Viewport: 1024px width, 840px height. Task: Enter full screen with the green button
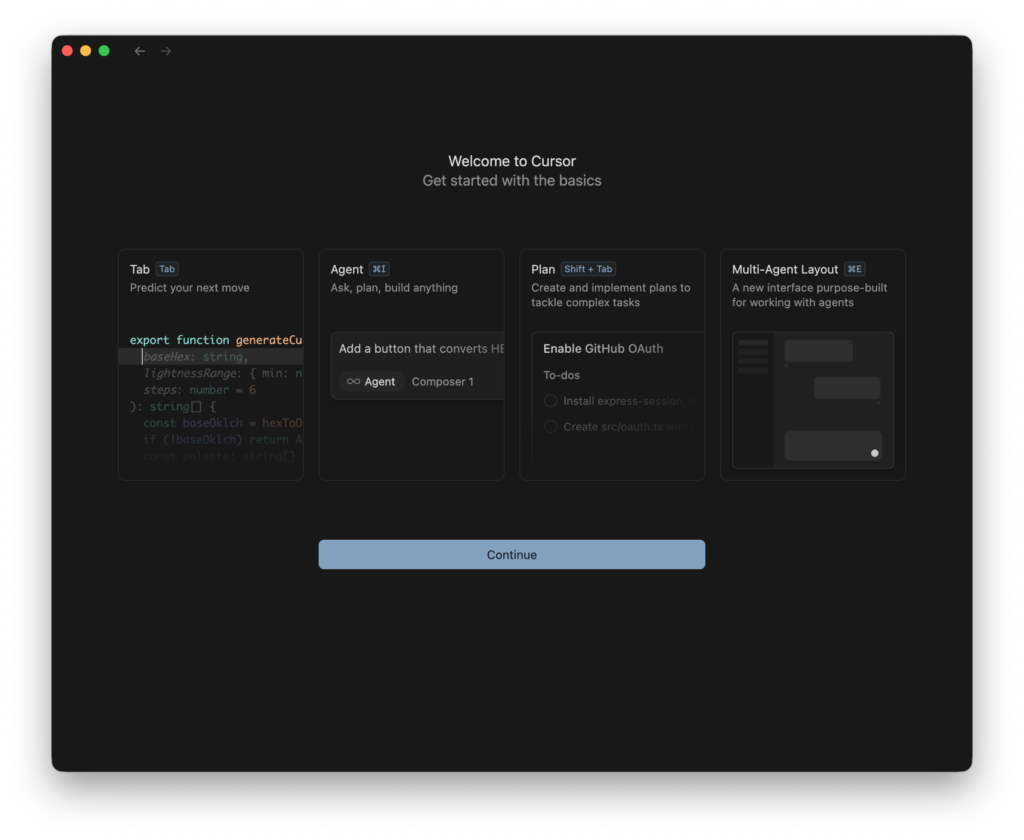[104, 51]
